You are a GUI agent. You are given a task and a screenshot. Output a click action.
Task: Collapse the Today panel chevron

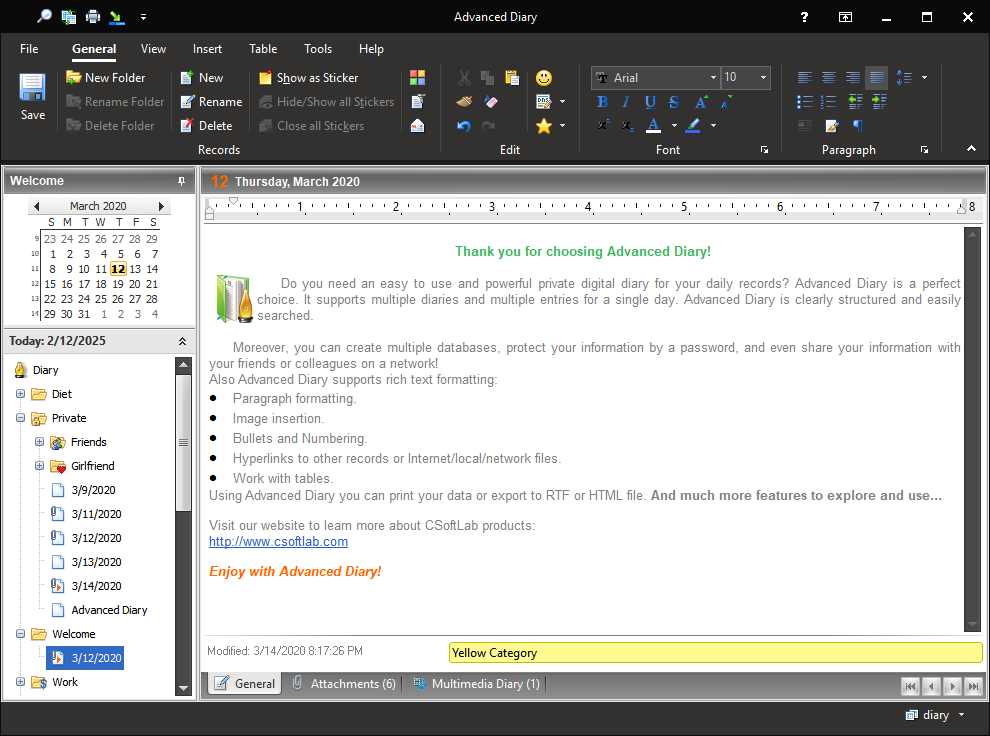click(182, 341)
